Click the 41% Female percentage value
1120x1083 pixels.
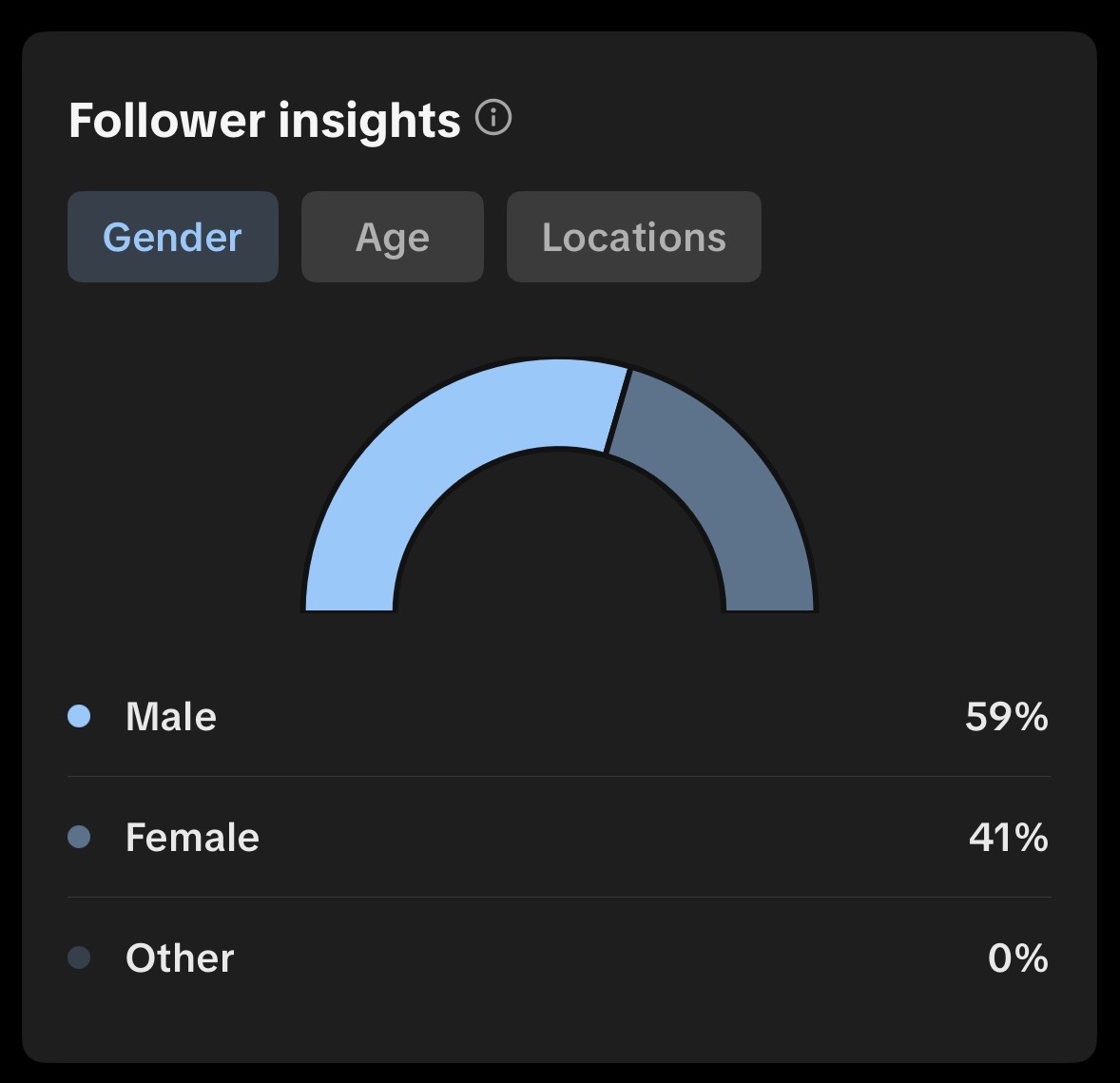(x=1008, y=837)
